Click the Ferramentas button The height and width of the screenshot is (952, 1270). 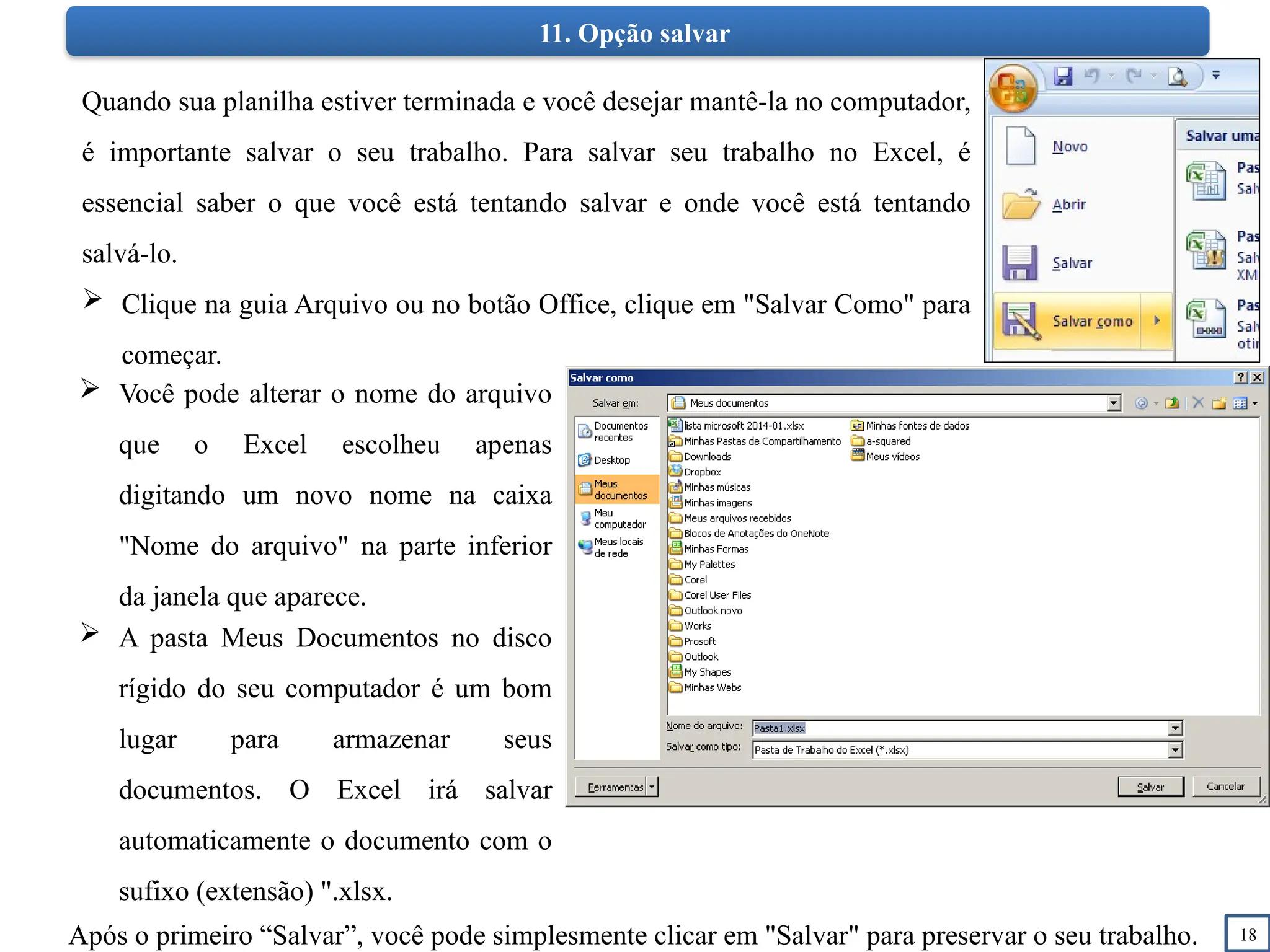pyautogui.click(x=611, y=787)
